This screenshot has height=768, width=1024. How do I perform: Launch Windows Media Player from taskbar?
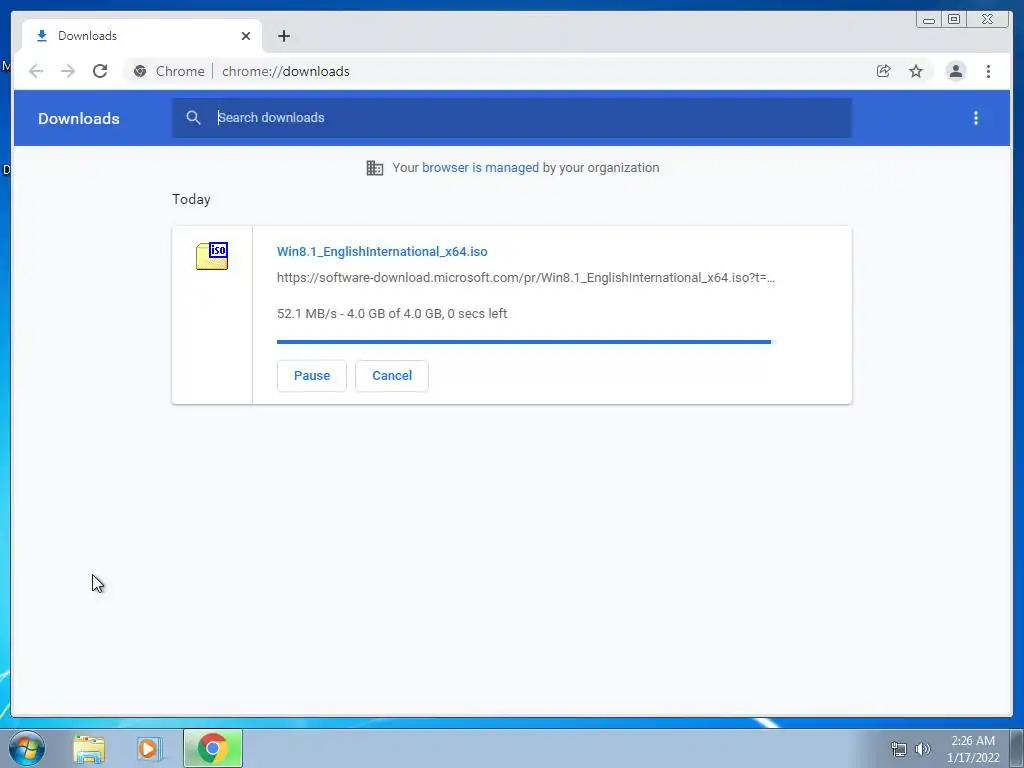(149, 748)
